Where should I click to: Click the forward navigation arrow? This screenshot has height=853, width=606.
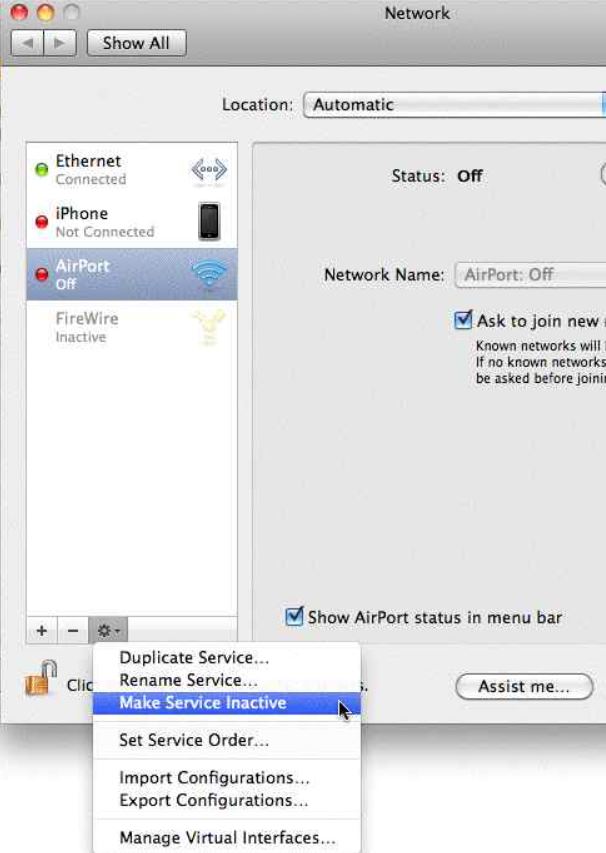[x=60, y=43]
